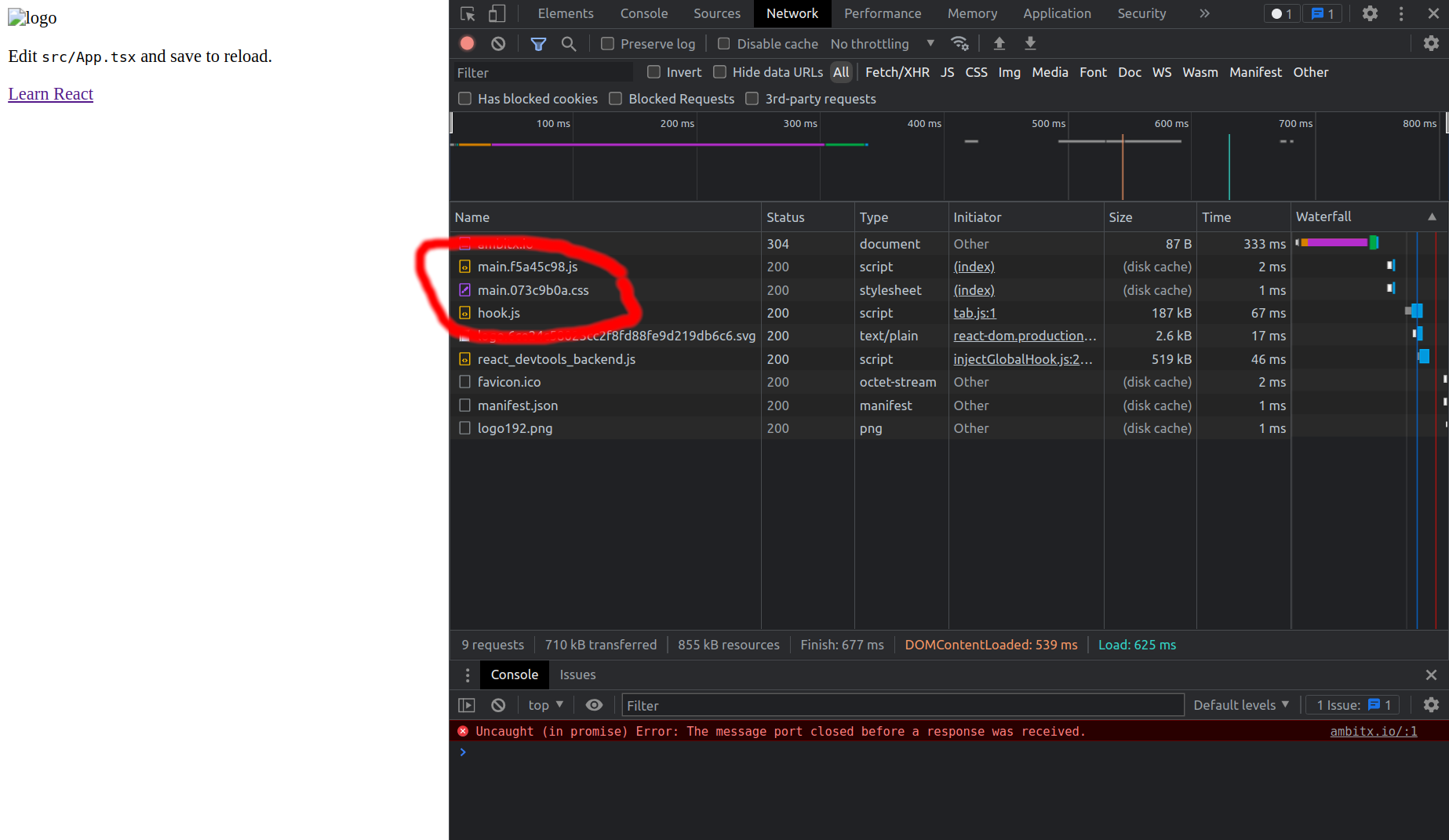Activate the inspect element picker icon
The height and width of the screenshot is (840, 1449).
pyautogui.click(x=468, y=13)
